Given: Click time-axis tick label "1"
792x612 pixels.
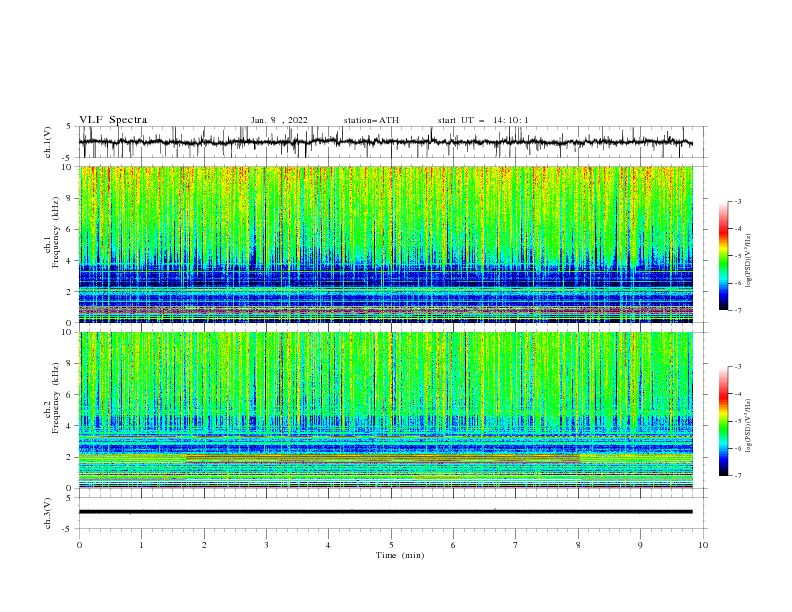Looking at the screenshot, I should [x=141, y=545].
